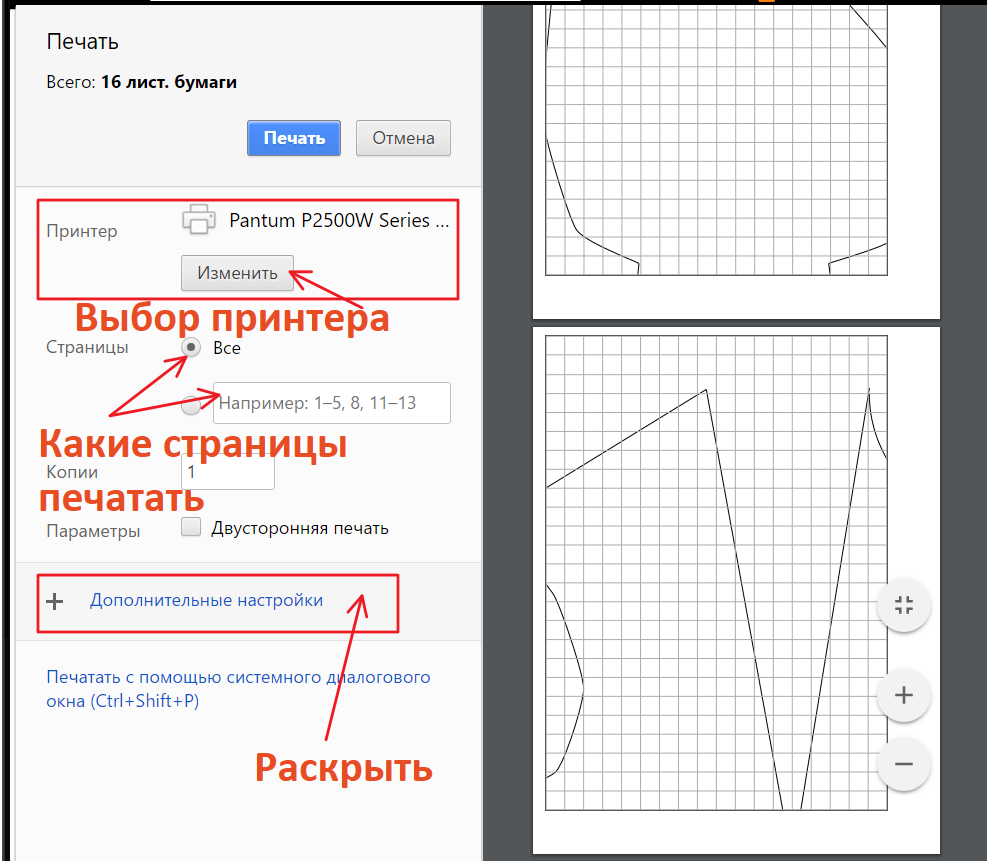The width and height of the screenshot is (987, 862).
Task: Click the Всего 16 лист. бумаги summary text
Action: [x=141, y=82]
